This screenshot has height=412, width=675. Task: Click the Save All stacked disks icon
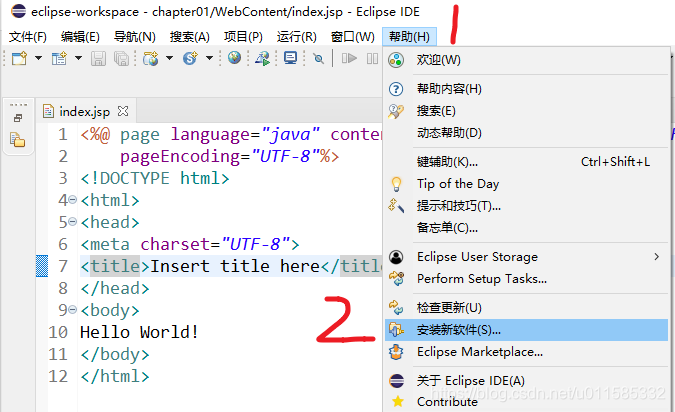coord(121,58)
